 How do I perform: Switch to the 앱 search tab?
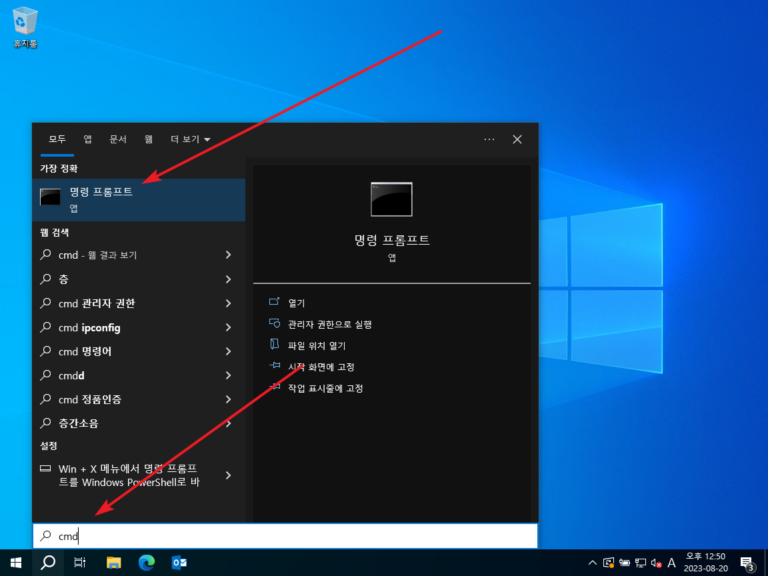(88, 140)
